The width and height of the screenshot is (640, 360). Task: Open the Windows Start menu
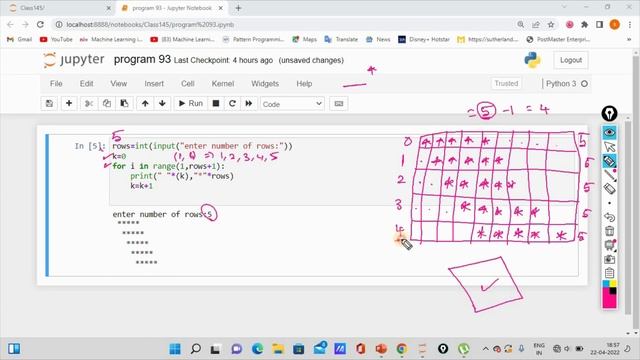175,349
